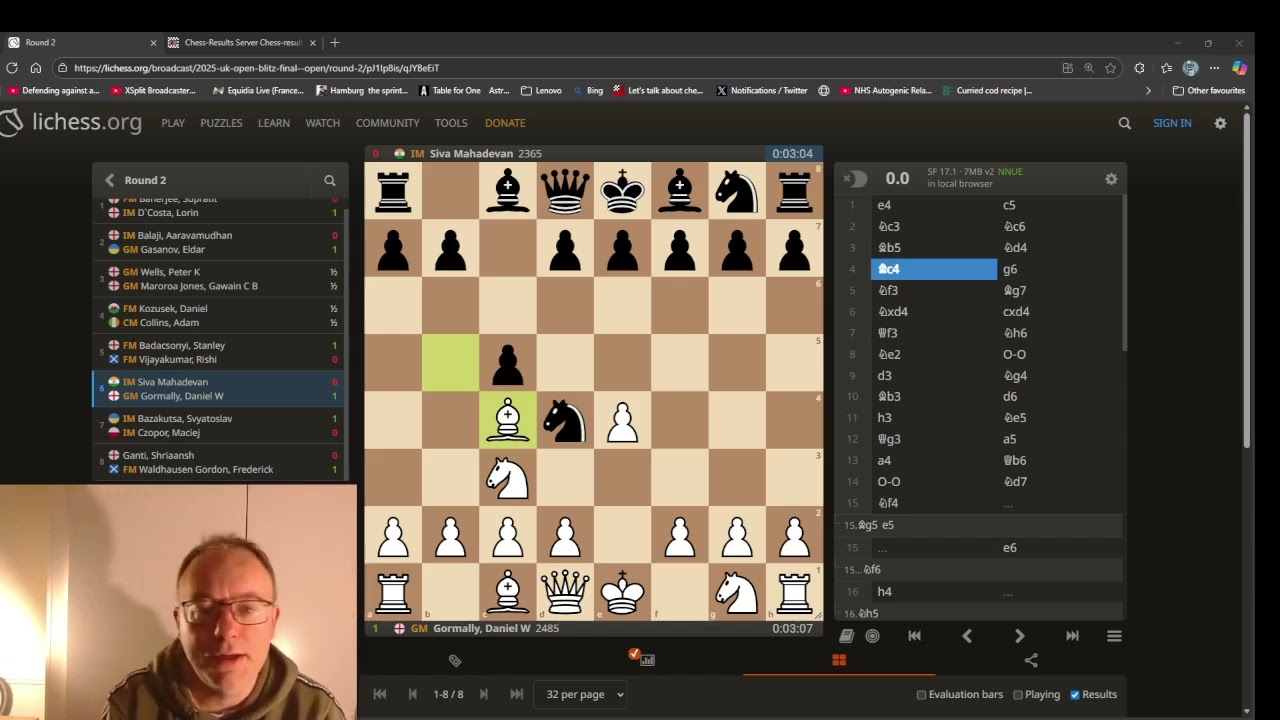1280x720 pixels.
Task: Click the lichess.org logo
Action: click(x=71, y=123)
